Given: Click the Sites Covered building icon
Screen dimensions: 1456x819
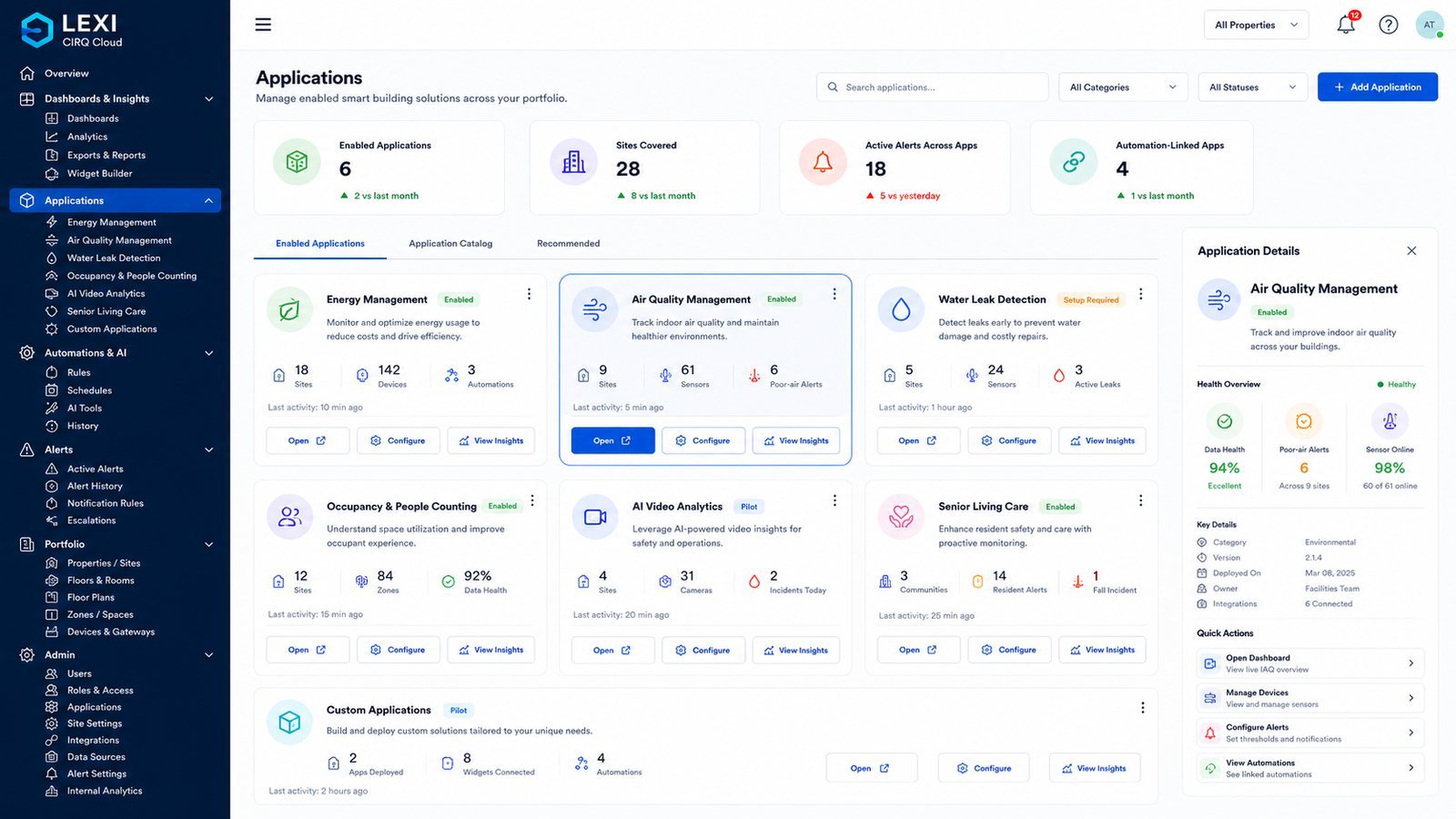Looking at the screenshot, I should point(573,162).
